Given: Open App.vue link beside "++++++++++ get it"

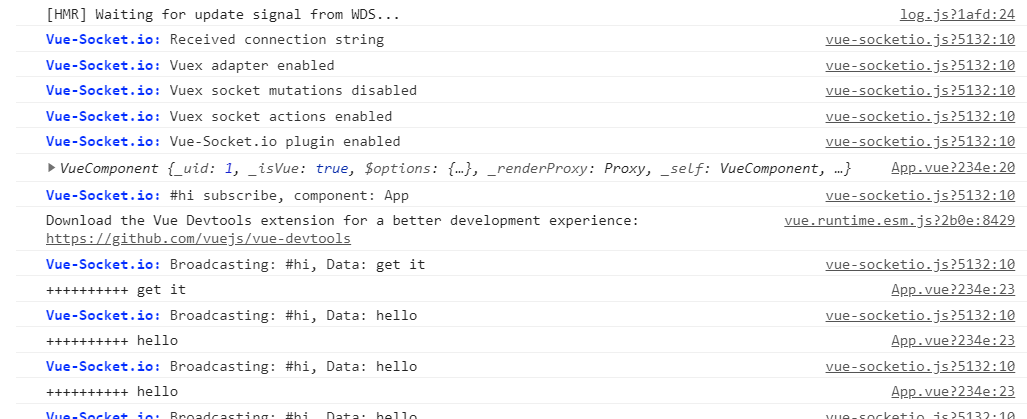Looking at the screenshot, I should tap(953, 290).
